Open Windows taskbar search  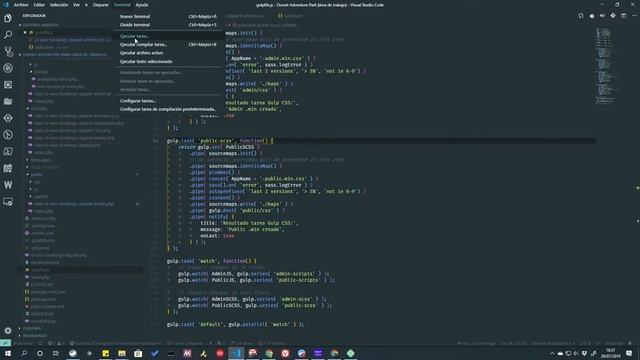(x=24, y=353)
